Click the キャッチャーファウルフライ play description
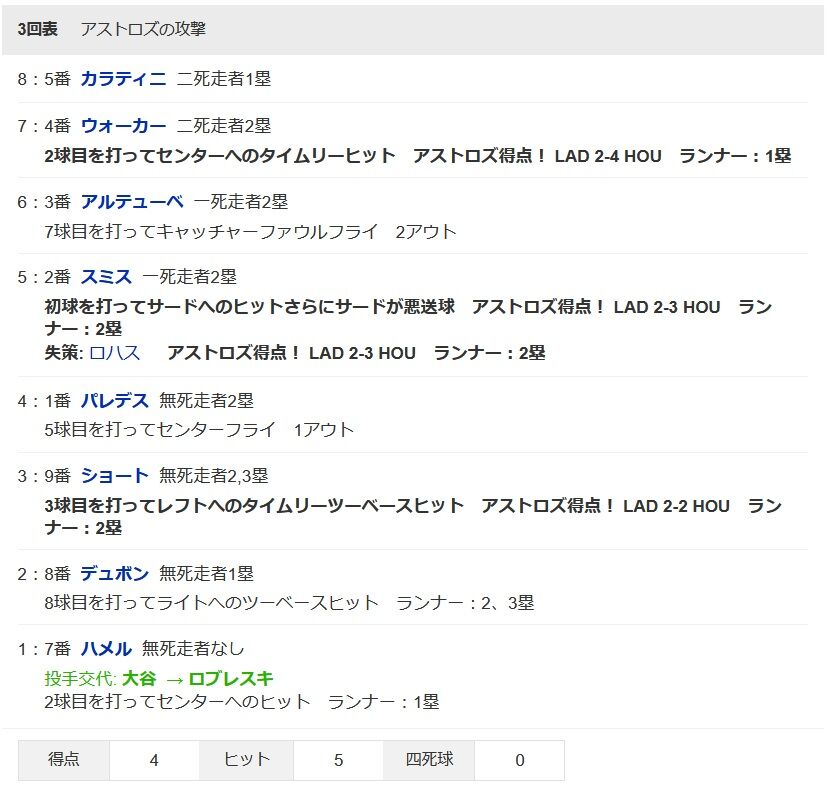 tap(251, 231)
